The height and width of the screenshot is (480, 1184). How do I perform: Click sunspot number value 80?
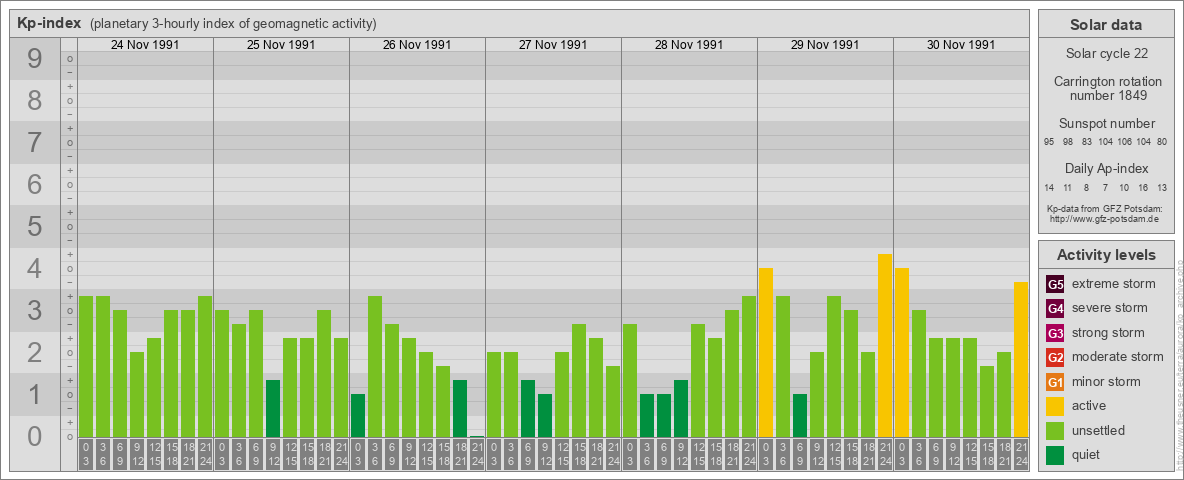click(1162, 143)
